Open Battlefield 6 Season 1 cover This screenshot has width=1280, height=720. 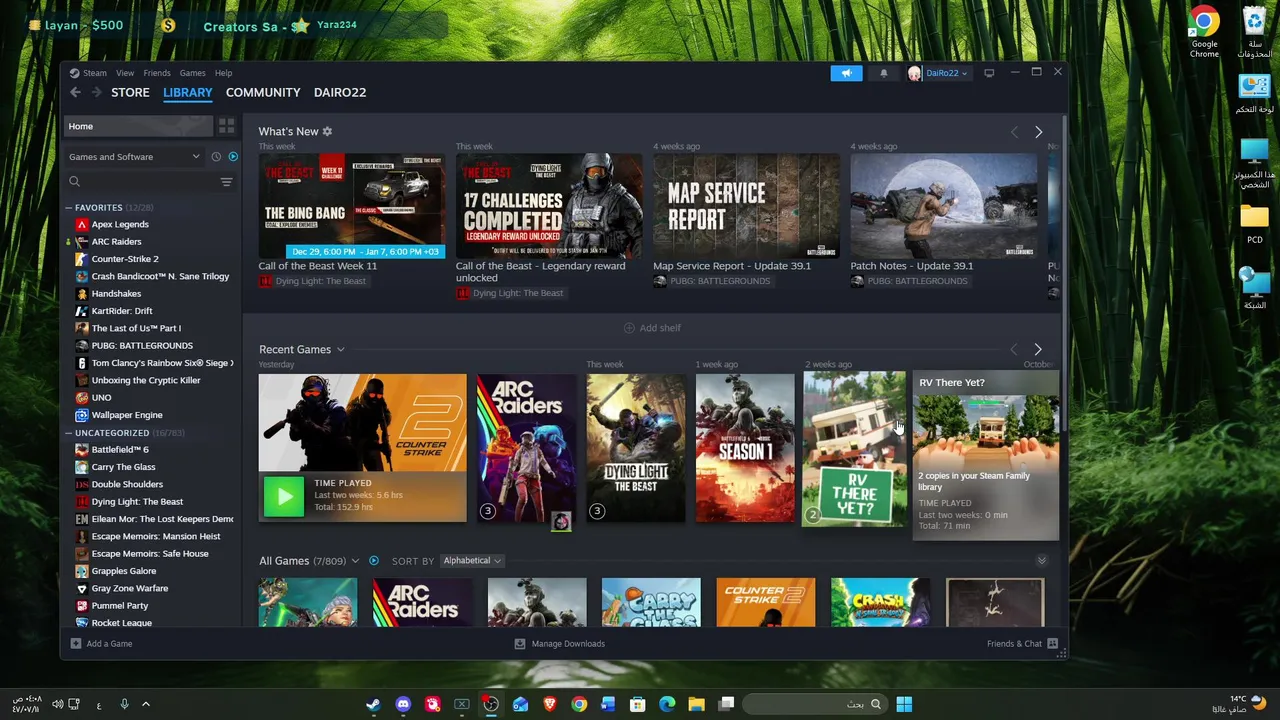745,448
